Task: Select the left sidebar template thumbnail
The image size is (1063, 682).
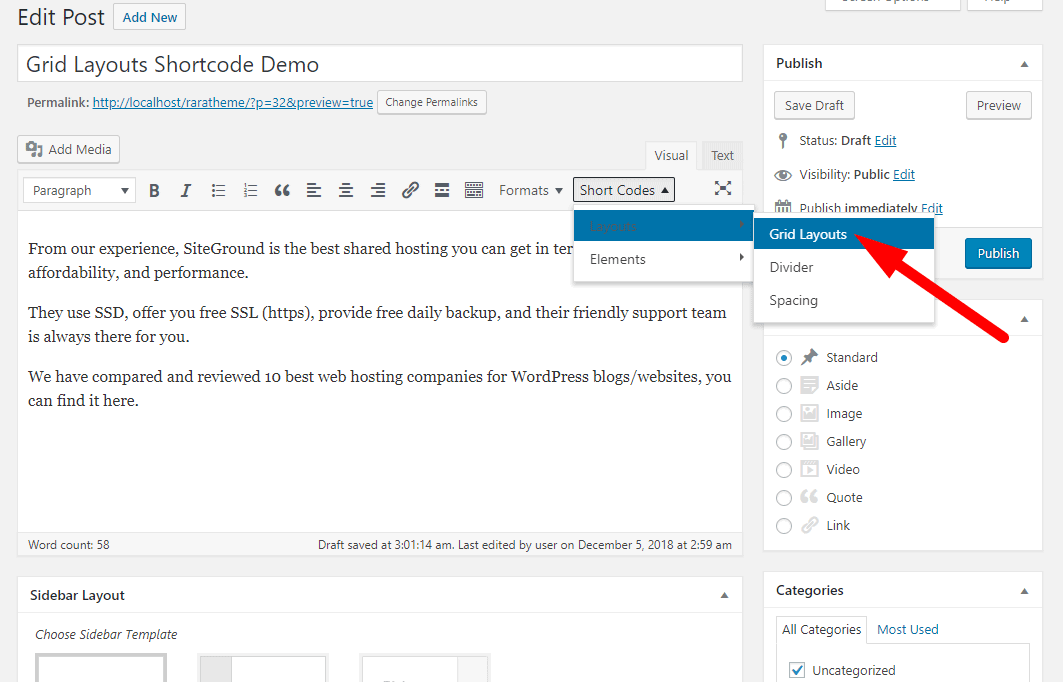Action: click(263, 668)
